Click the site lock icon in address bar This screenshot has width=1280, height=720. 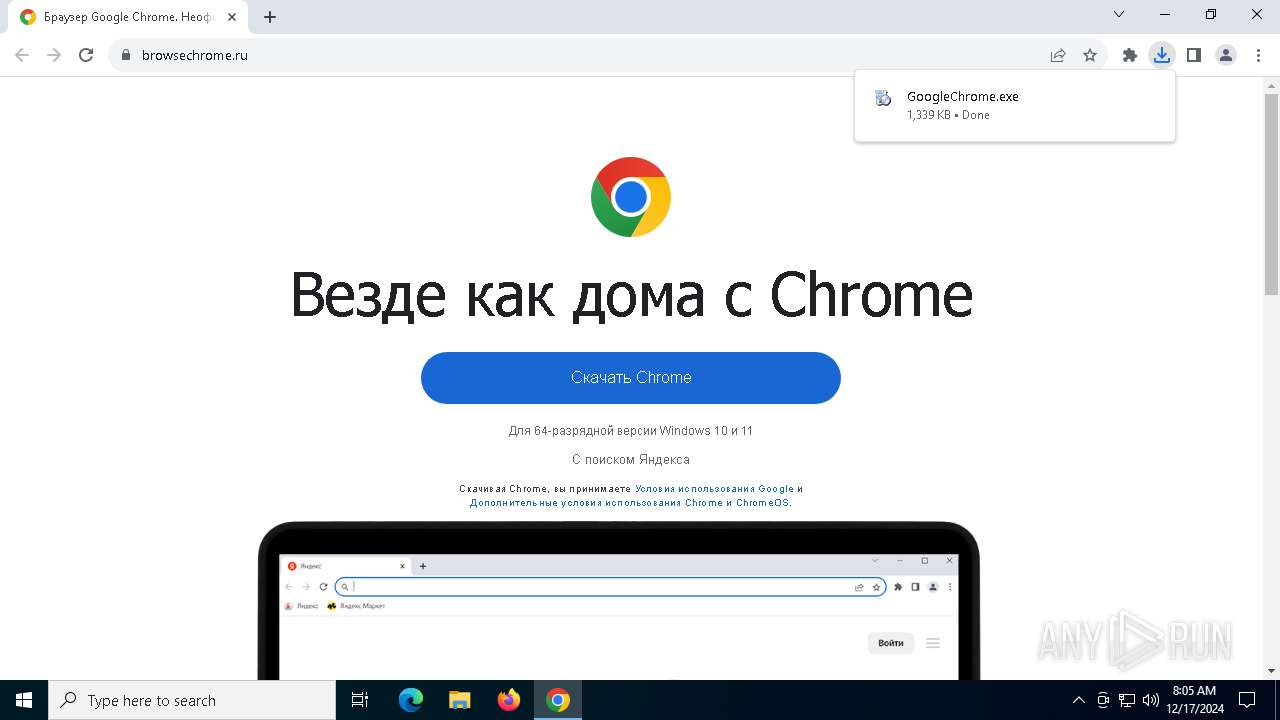pyautogui.click(x=126, y=55)
